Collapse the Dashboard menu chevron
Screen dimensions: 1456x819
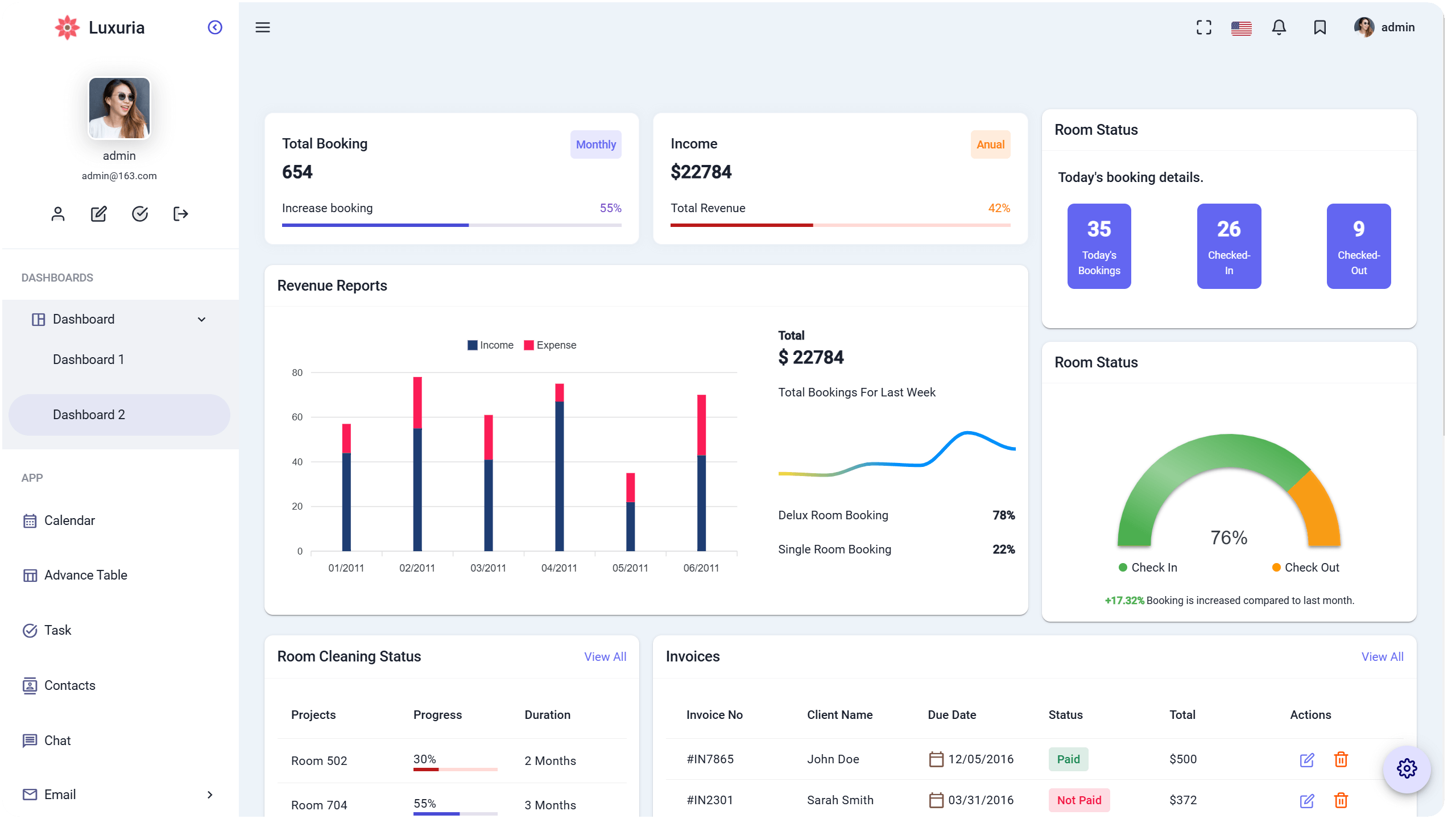[202, 319]
